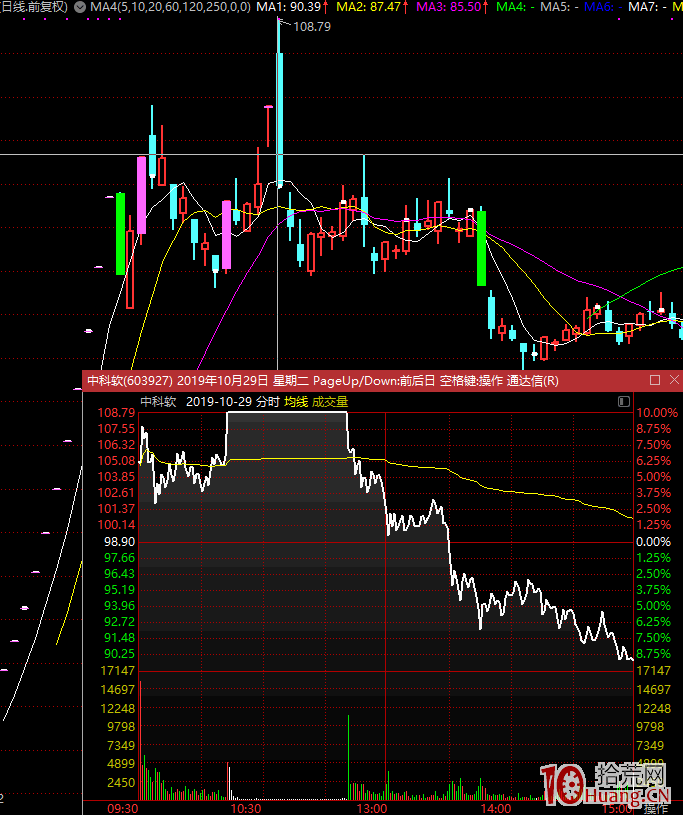The image size is (683, 815).
Task: Click the 90.25 green price axis label
Action: (120, 654)
